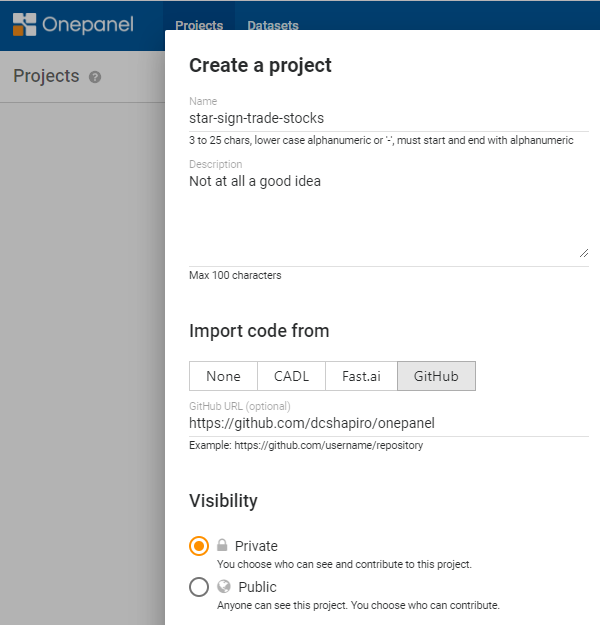Open the Datasets tab in header

tap(273, 26)
